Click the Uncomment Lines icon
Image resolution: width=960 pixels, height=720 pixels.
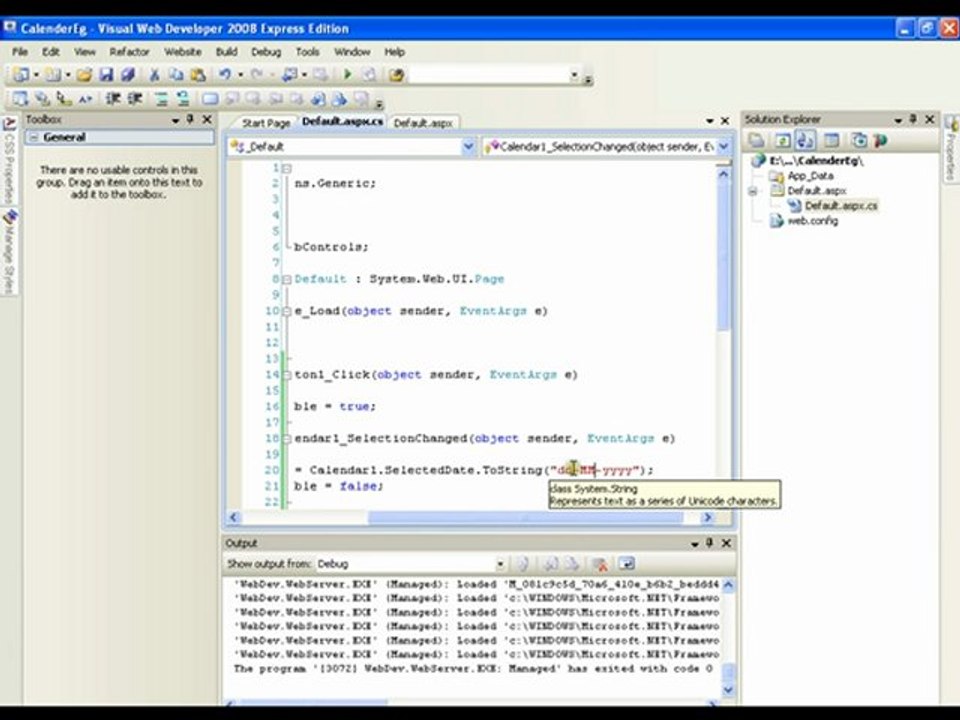[182, 99]
